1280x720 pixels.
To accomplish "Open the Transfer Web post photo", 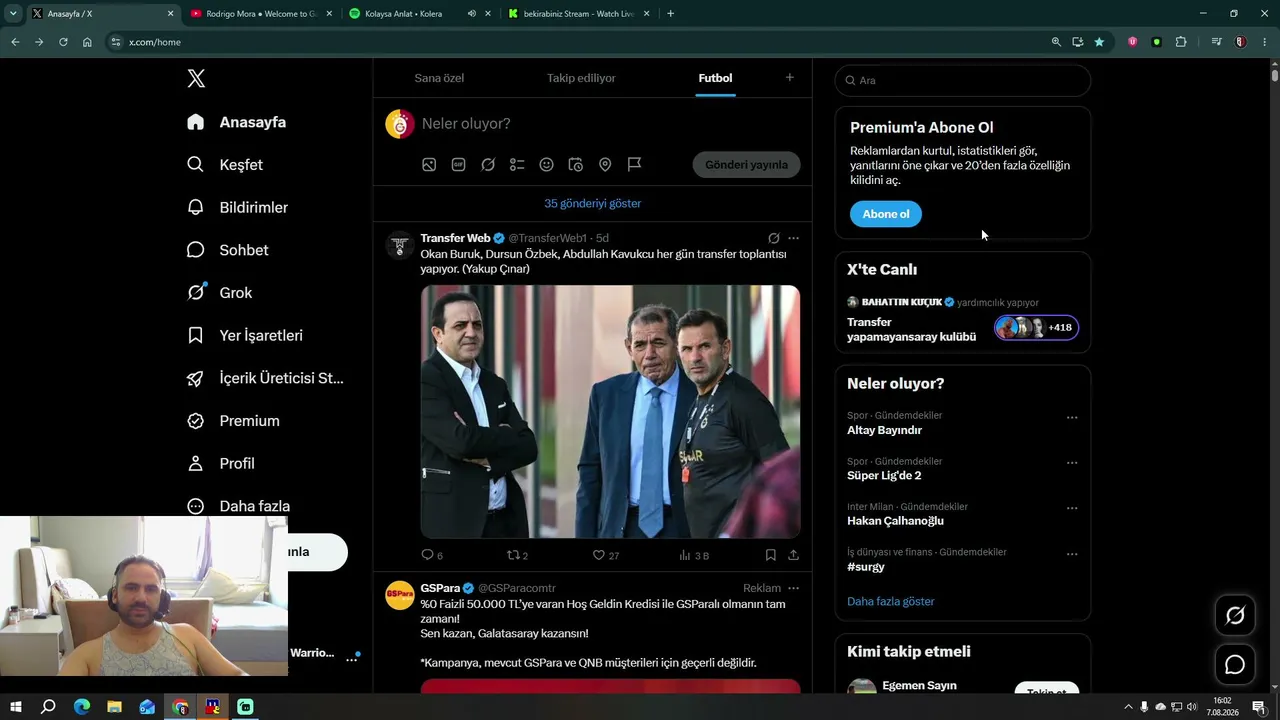I will point(610,412).
